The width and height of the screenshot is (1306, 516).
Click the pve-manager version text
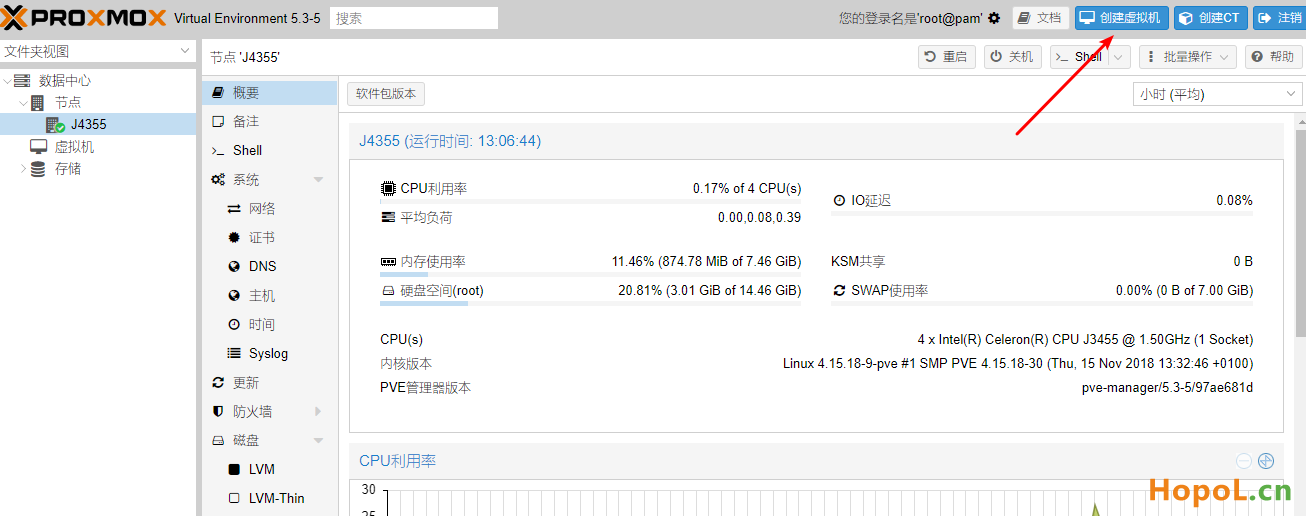(x=1167, y=388)
